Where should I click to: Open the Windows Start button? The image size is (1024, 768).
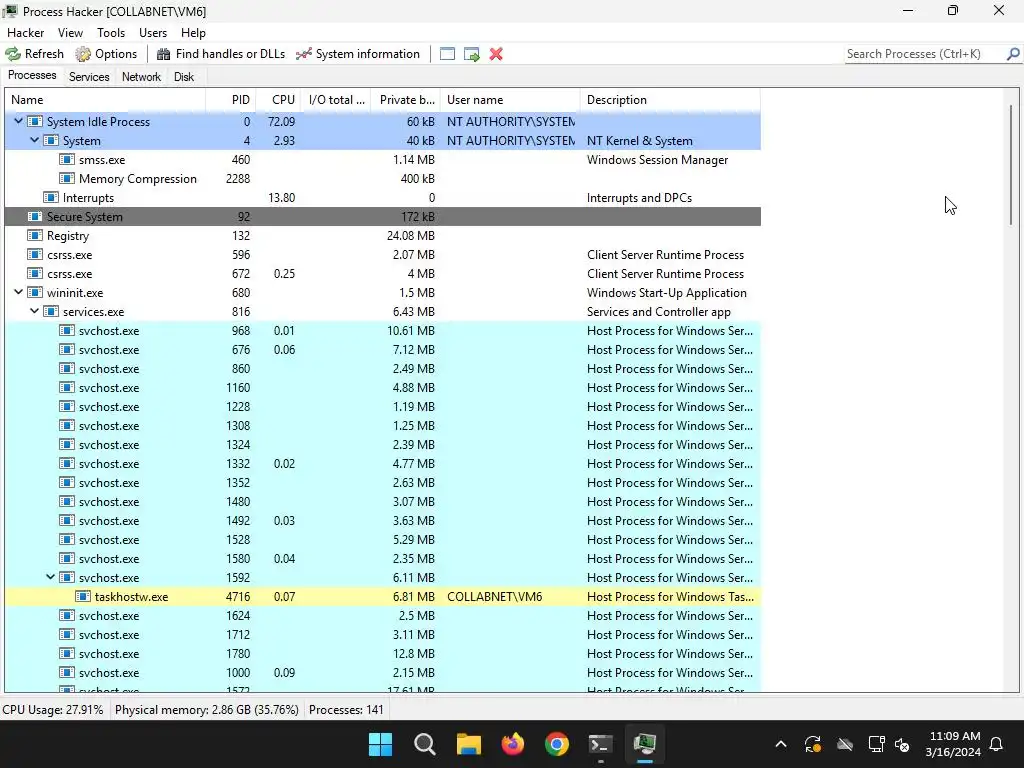tap(380, 744)
